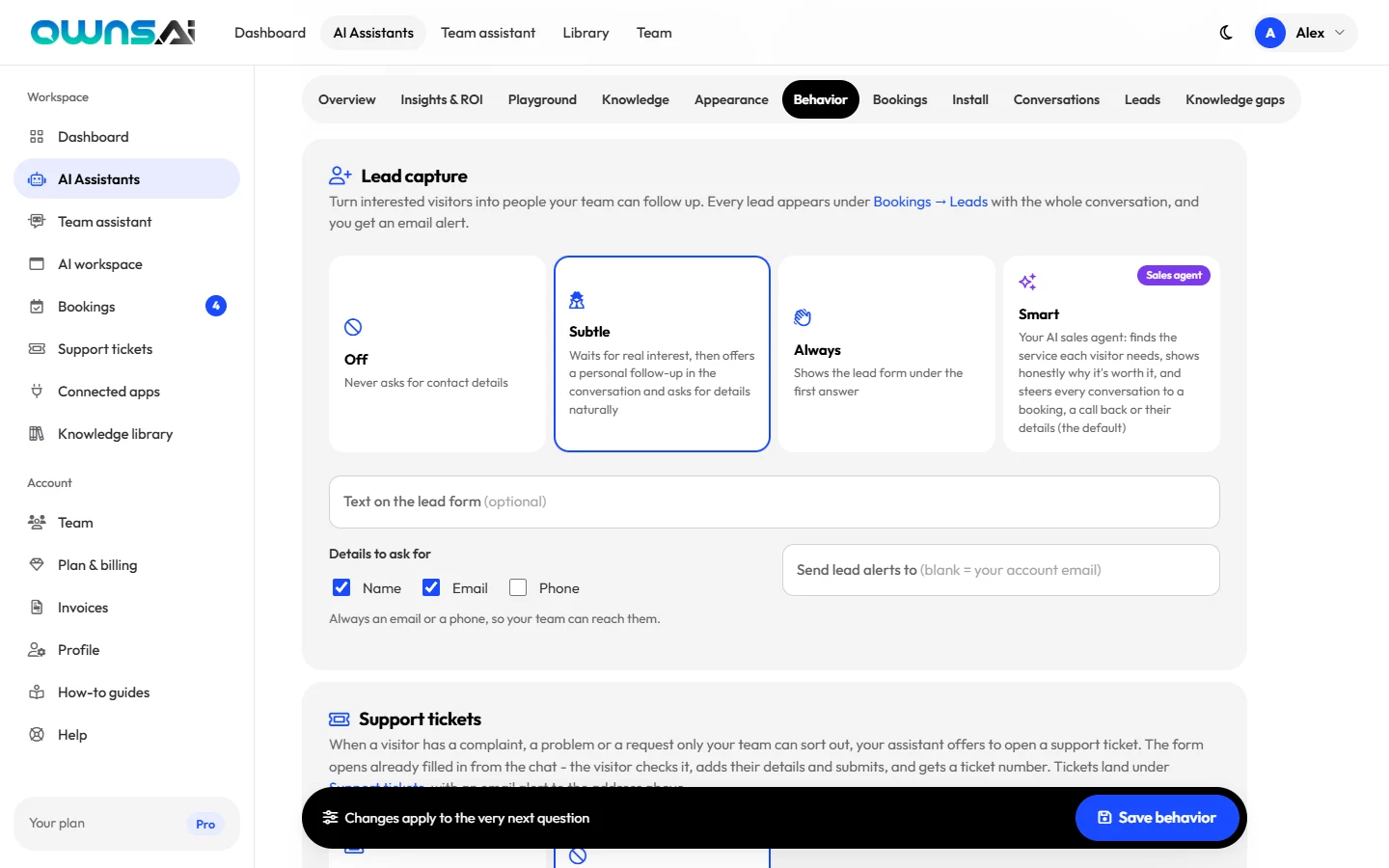Click the AI Assistants robot icon in sidebar
The image size is (1389, 868).
[37, 179]
